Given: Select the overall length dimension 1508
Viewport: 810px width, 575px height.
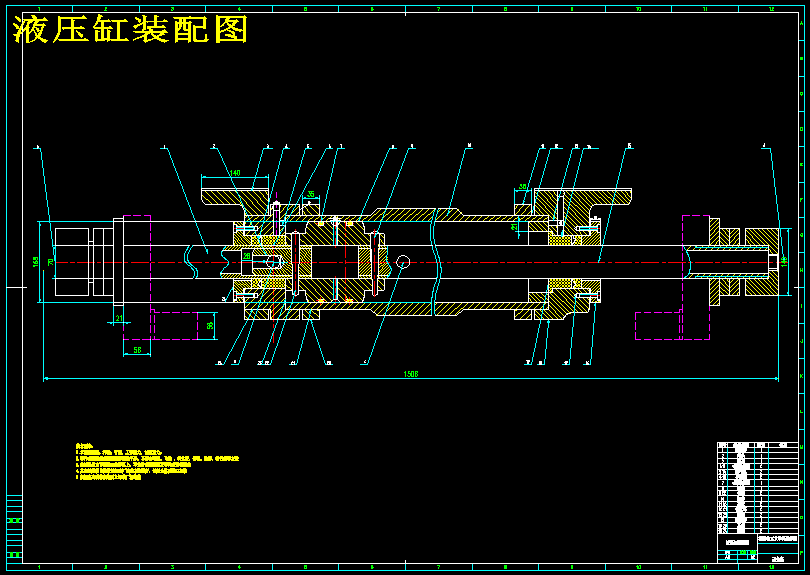Looking at the screenshot, I should pos(411,374).
